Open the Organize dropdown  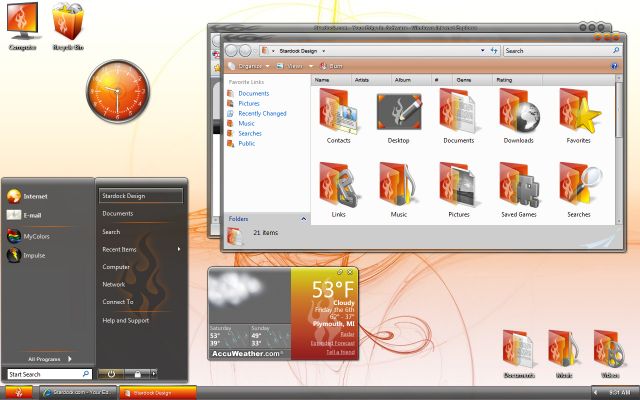click(x=249, y=66)
